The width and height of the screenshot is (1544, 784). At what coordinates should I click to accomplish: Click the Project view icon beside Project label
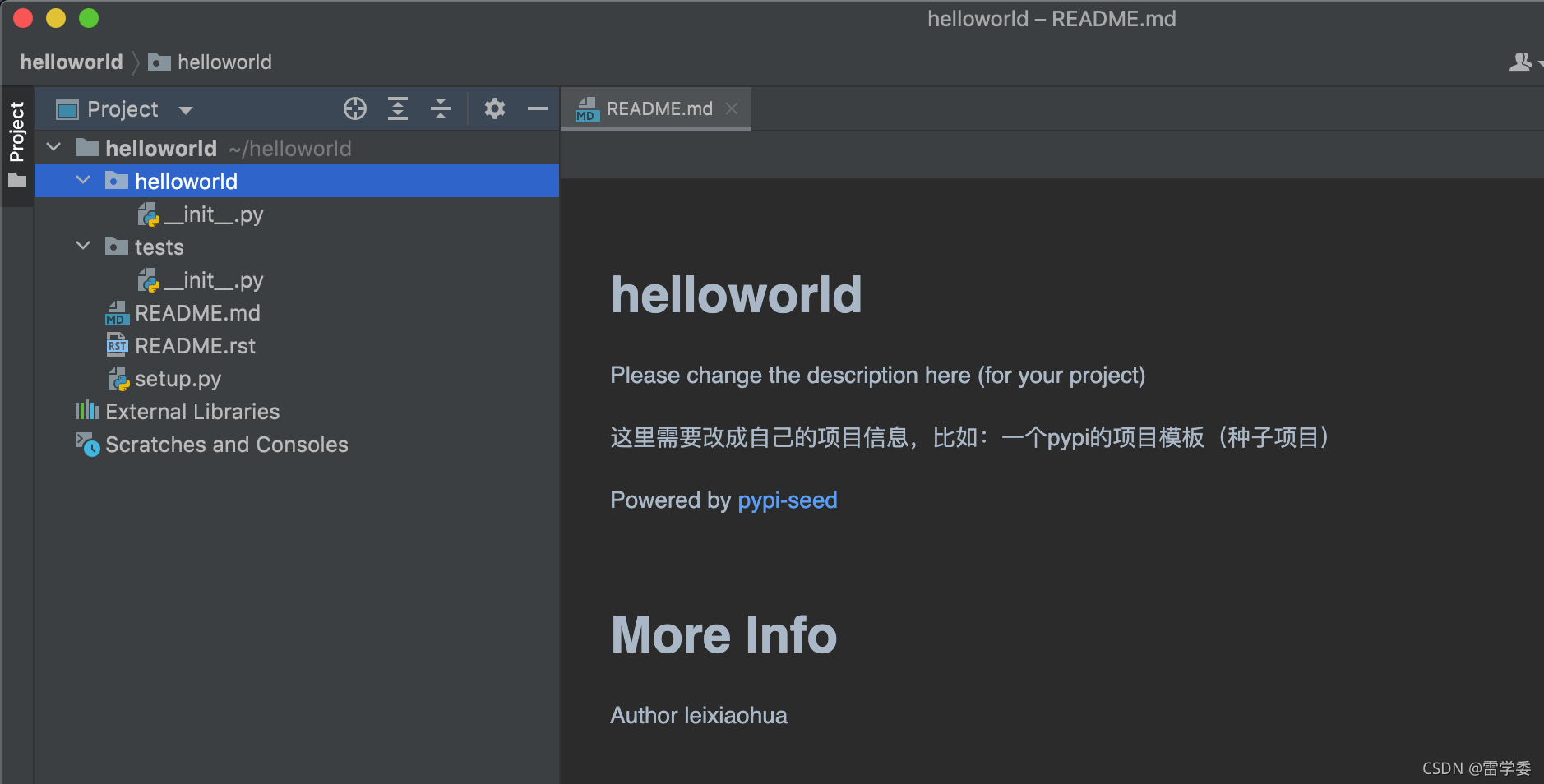coord(67,109)
